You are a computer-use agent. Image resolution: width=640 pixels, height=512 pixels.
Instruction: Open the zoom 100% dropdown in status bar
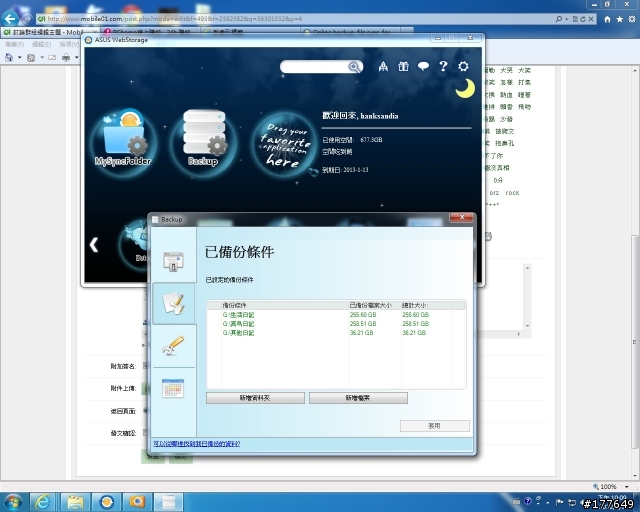click(627, 487)
